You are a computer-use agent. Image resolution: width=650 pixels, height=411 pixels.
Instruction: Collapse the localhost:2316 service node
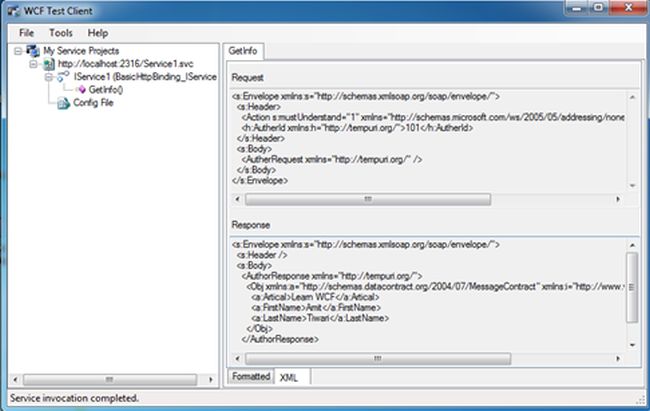34,64
